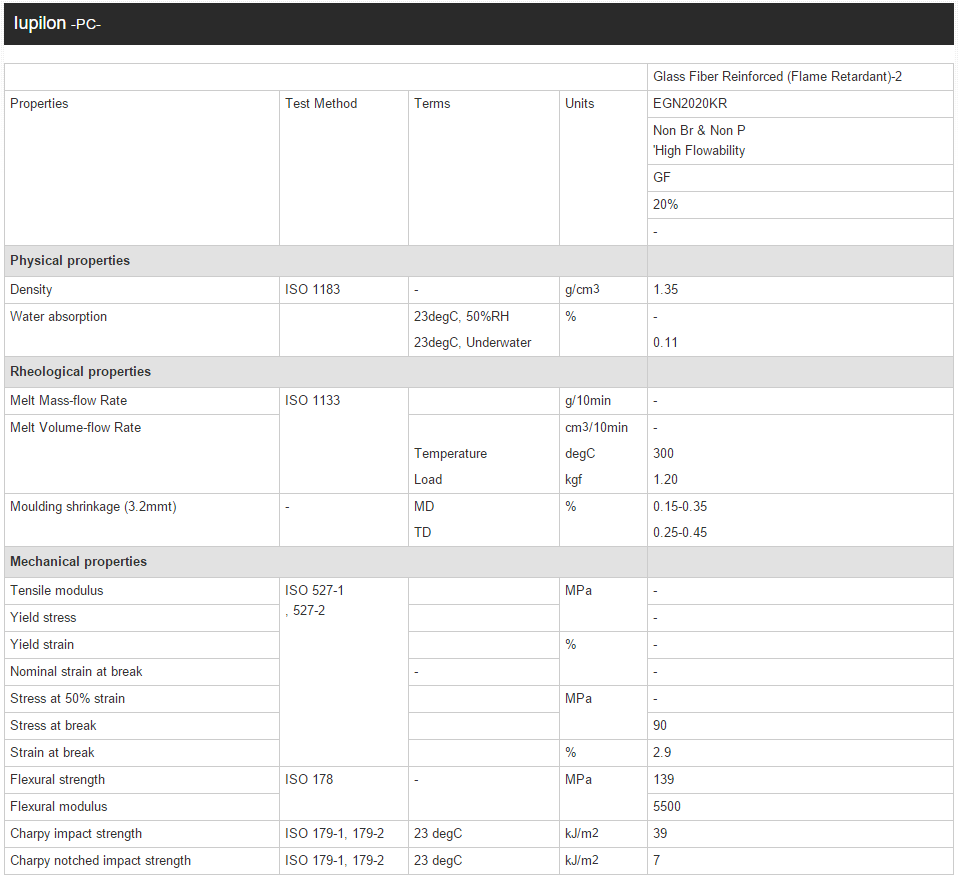Select Charpy notched impact value 7
Screen dimensions: 958x875
tap(657, 860)
